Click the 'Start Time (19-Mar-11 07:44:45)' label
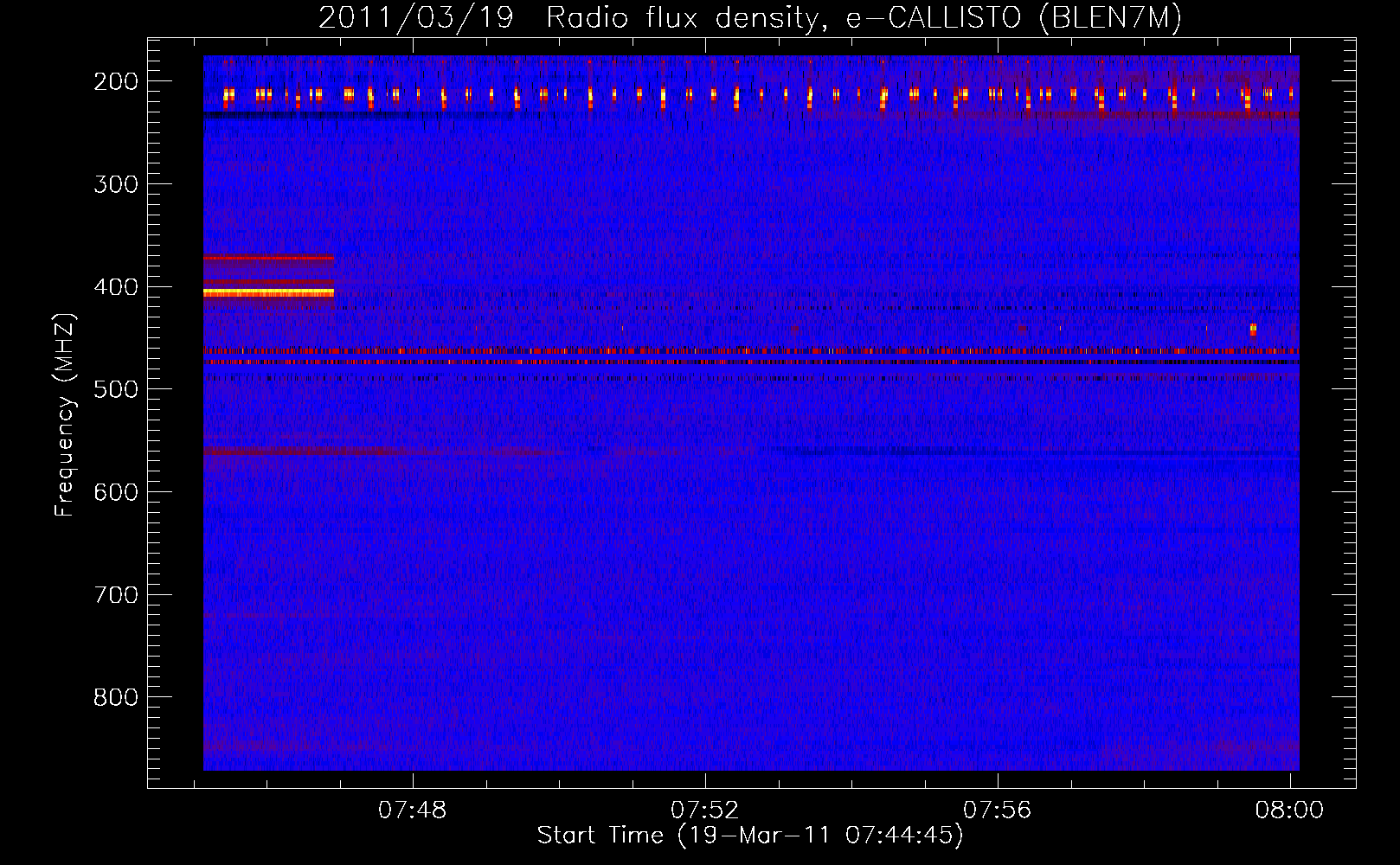This screenshot has width=1400, height=865. pyautogui.click(x=750, y=836)
